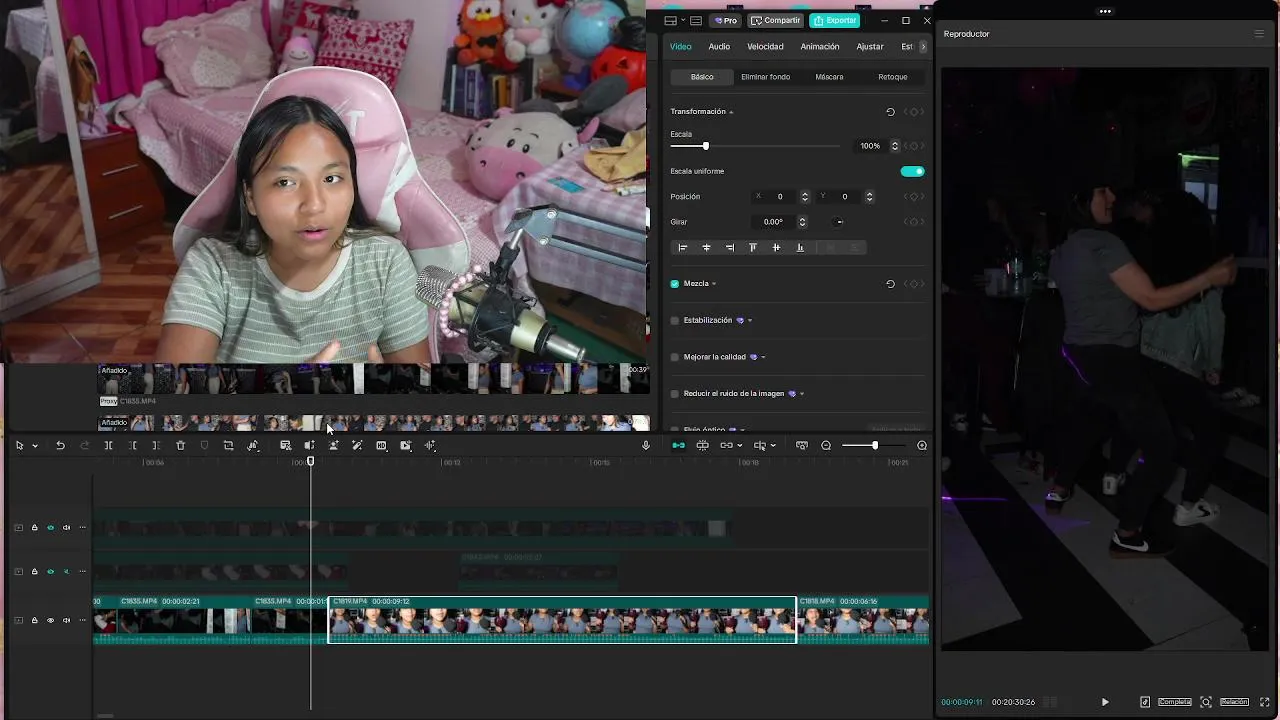Click the magic wand enhance icon
Screen dimensions: 1280x720
click(357, 445)
